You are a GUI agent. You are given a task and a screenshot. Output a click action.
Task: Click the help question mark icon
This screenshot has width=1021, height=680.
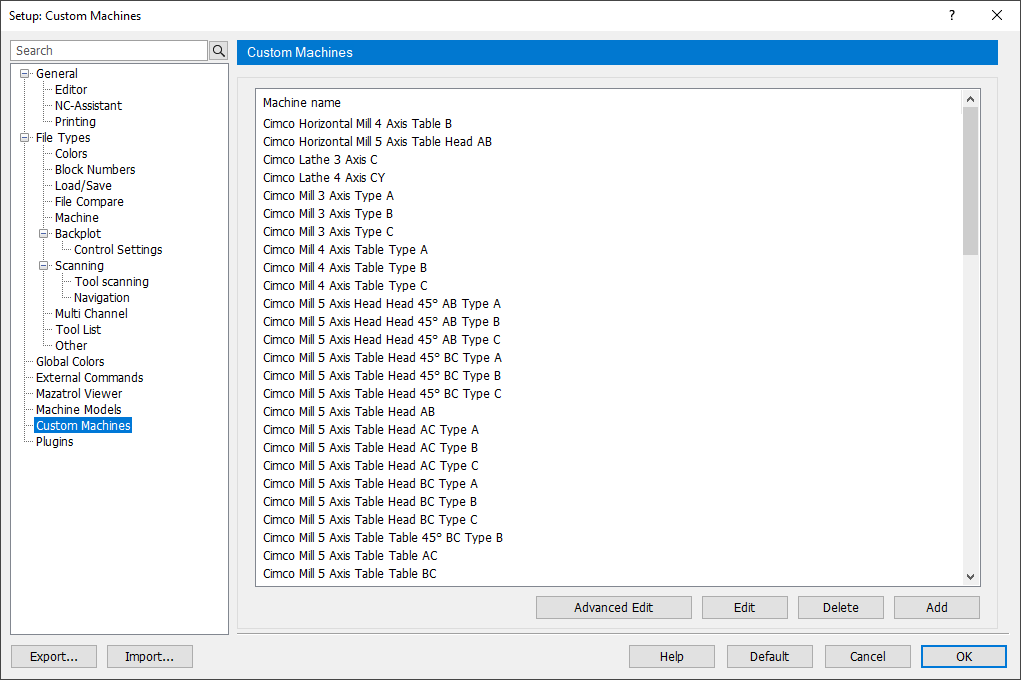(951, 15)
